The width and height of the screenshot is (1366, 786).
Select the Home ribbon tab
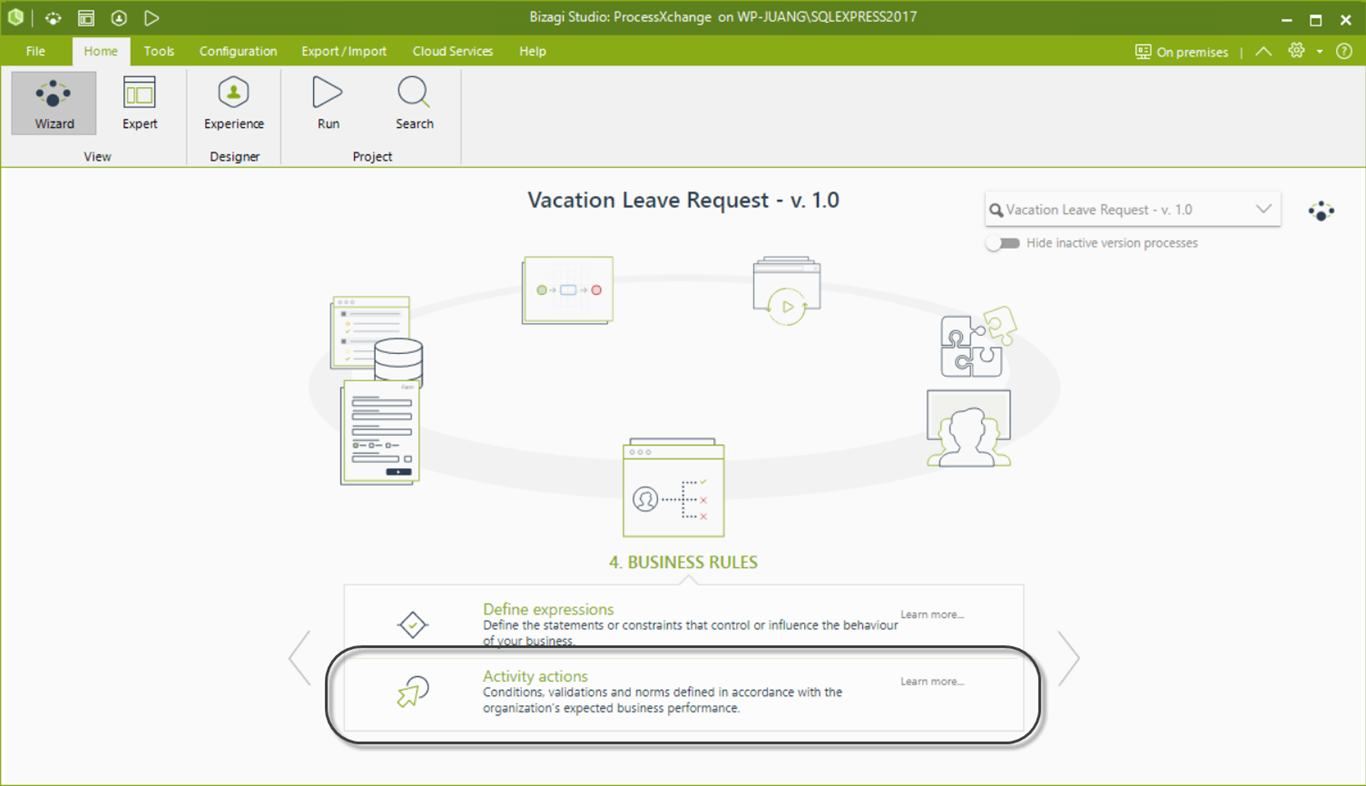pyautogui.click(x=100, y=51)
